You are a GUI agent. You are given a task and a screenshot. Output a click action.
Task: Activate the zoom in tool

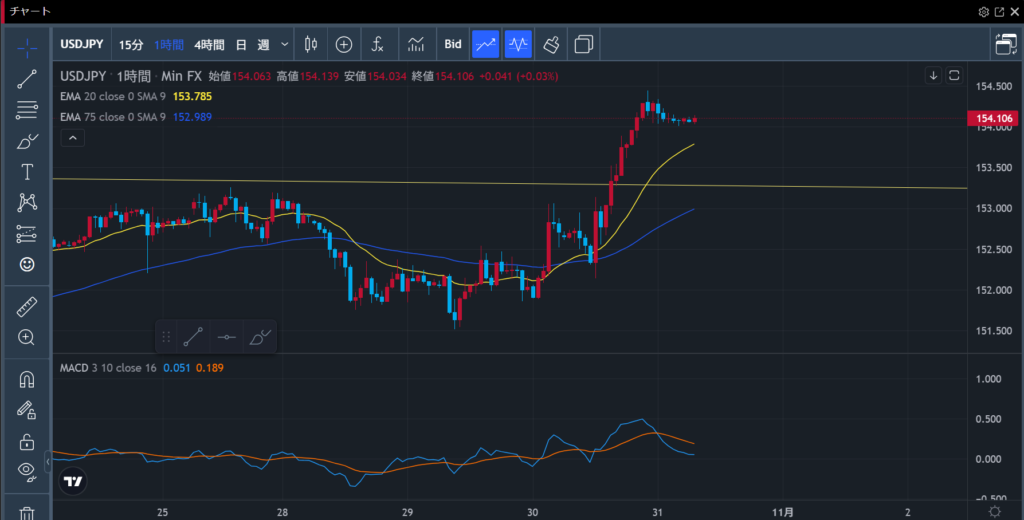click(x=27, y=338)
